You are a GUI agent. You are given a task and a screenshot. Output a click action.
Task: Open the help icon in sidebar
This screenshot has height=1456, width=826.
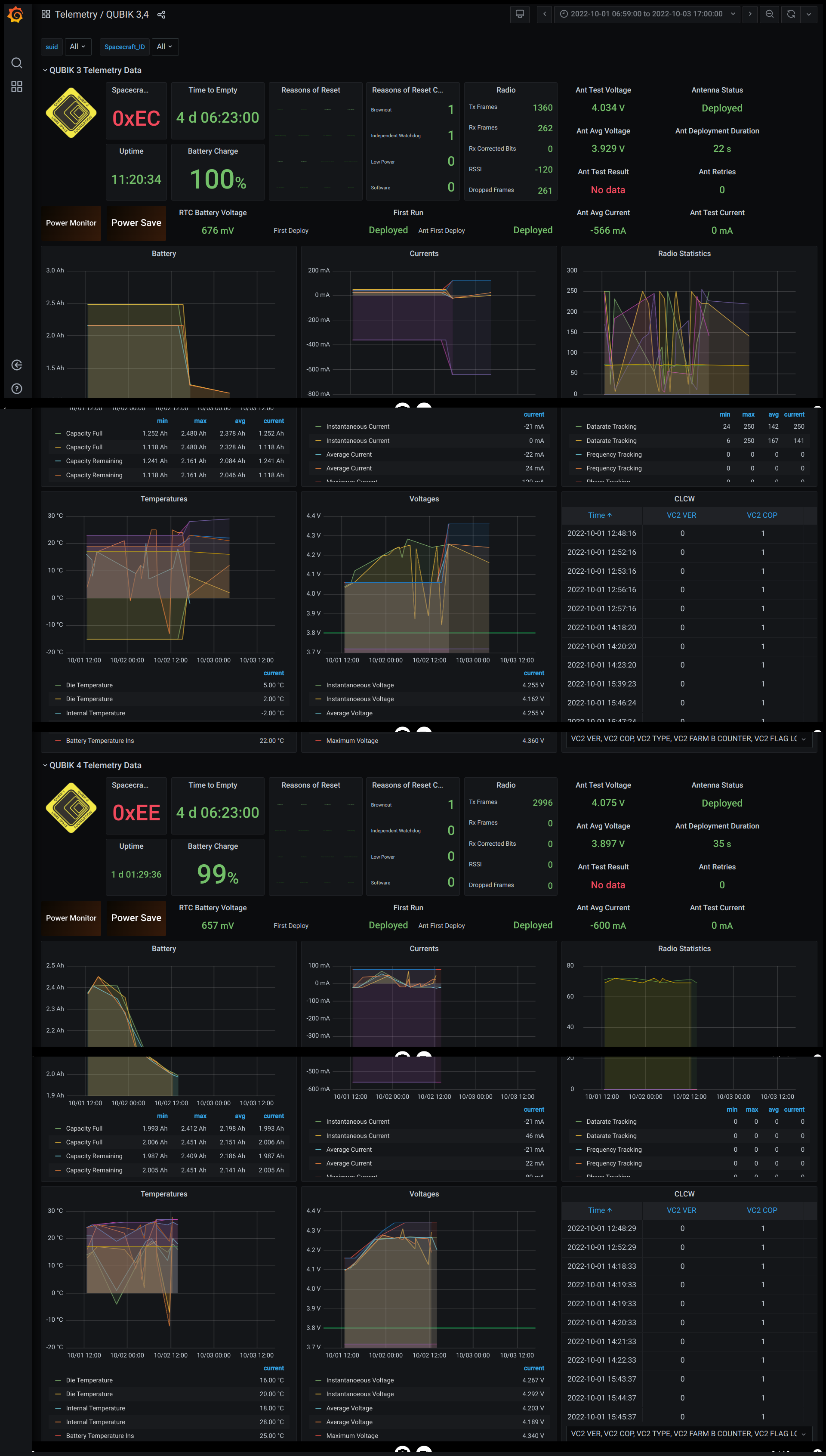click(16, 389)
